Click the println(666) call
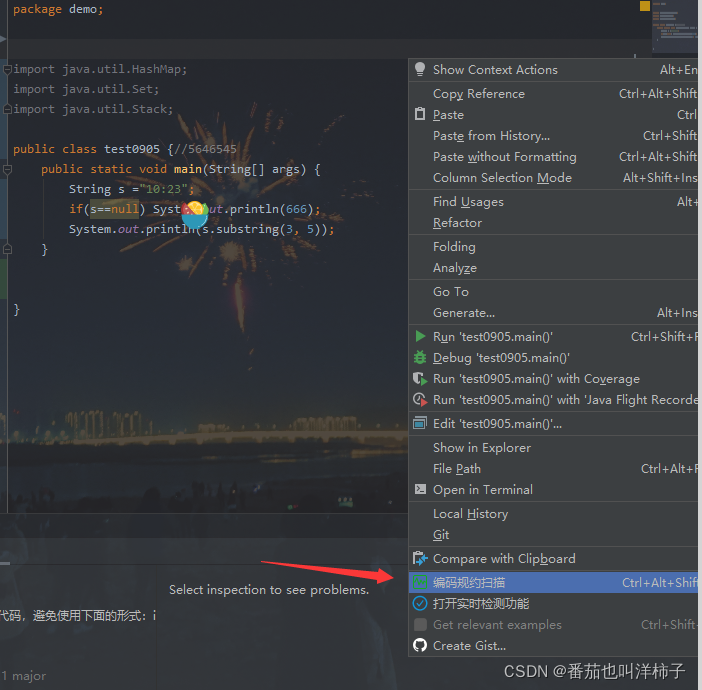Image resolution: width=702 pixels, height=690 pixels. click(271, 209)
